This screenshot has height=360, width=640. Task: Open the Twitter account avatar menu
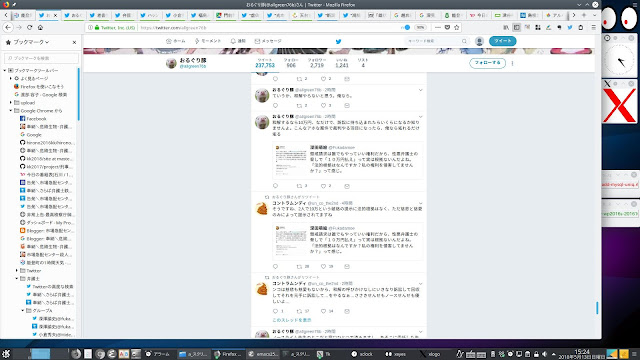click(480, 41)
